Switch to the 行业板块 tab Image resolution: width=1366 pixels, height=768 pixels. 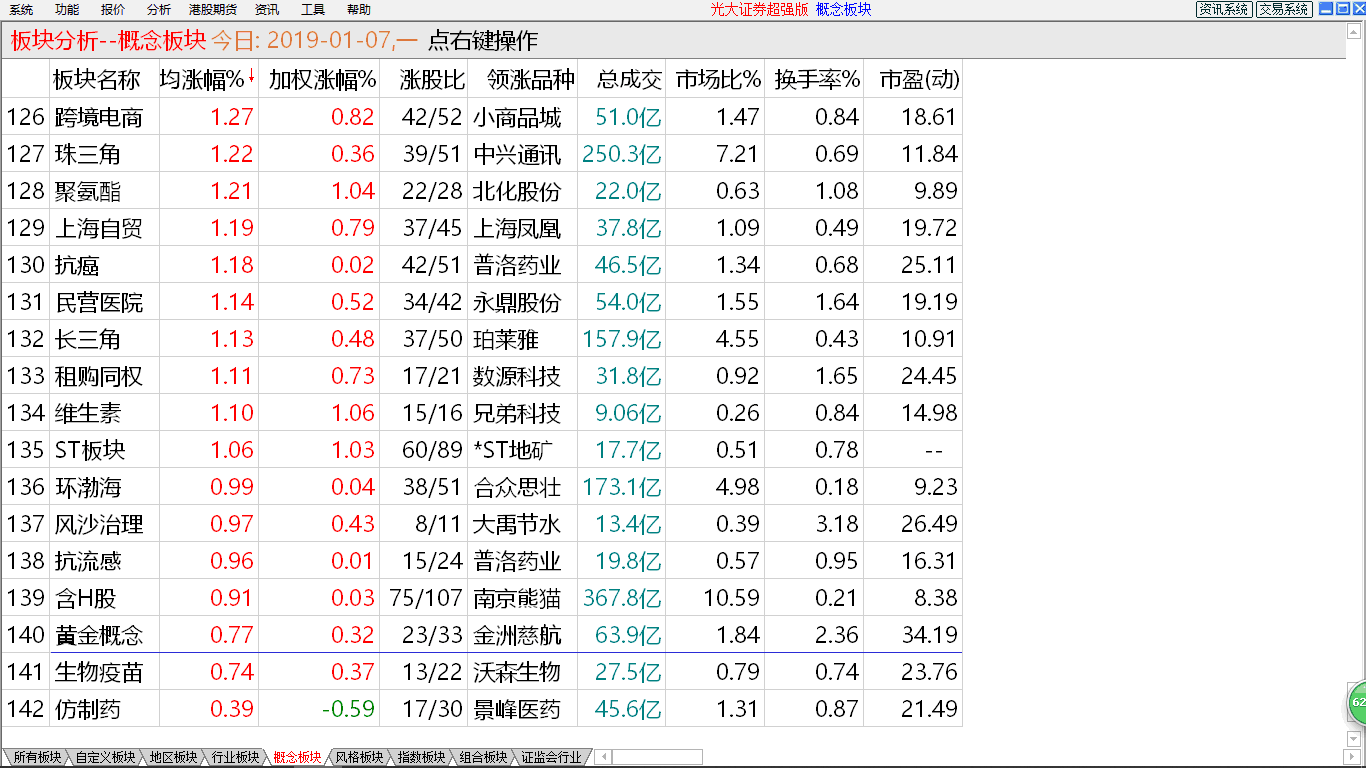[235, 757]
